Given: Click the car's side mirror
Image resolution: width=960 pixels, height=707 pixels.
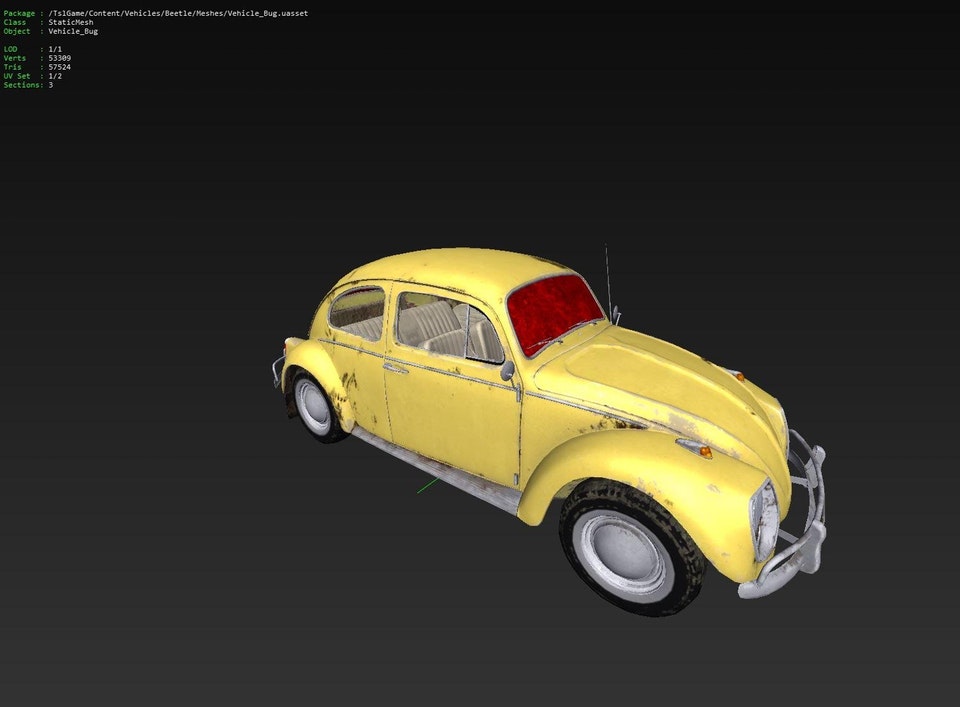Looking at the screenshot, I should click(x=508, y=370).
